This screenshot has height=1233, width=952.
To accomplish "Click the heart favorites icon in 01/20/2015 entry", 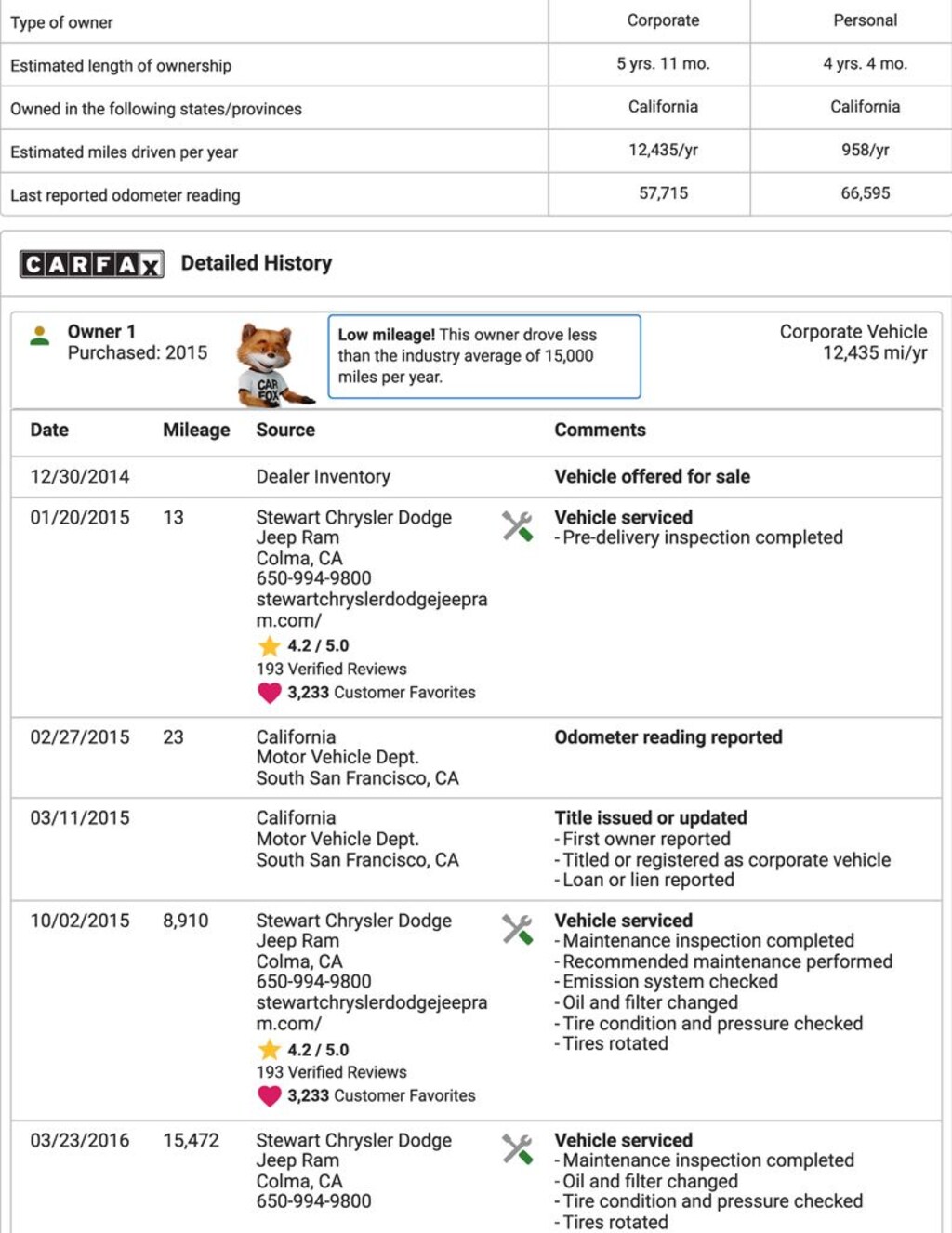I will pos(270,693).
